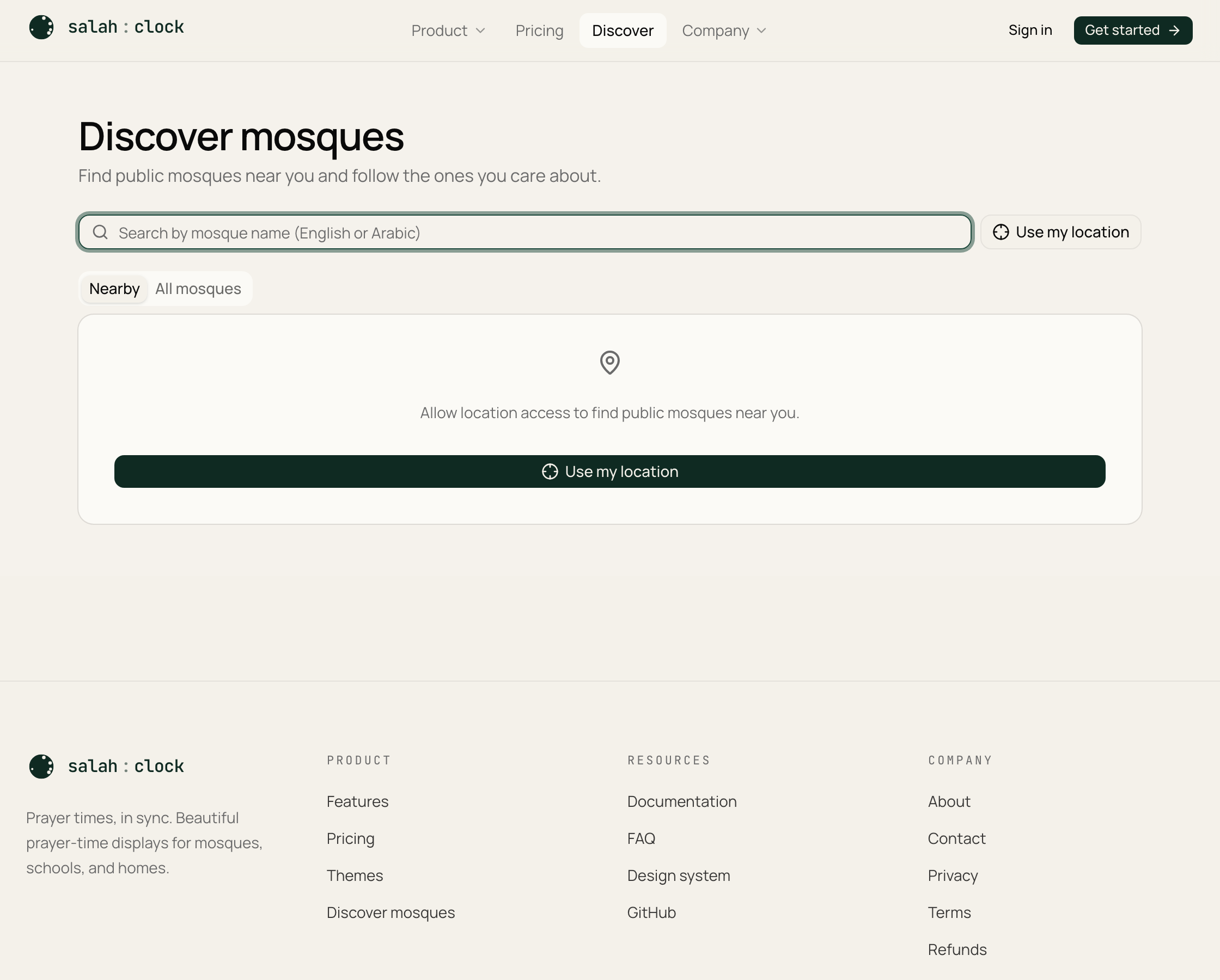The width and height of the screenshot is (1220, 980).
Task: Click the crosshair icon beside the search field
Action: (1001, 232)
